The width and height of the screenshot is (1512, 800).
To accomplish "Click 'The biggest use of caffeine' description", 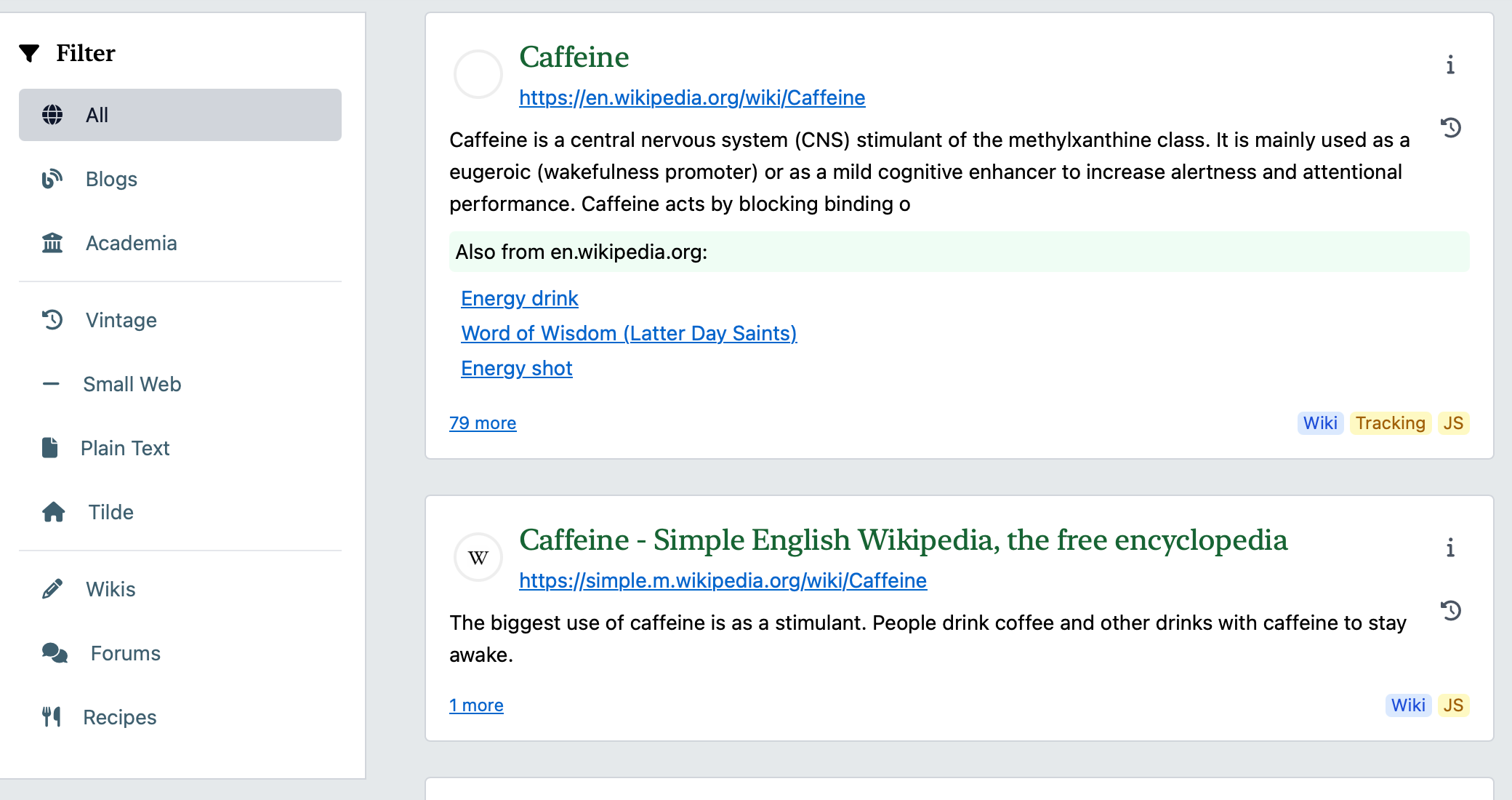I will coord(928,639).
